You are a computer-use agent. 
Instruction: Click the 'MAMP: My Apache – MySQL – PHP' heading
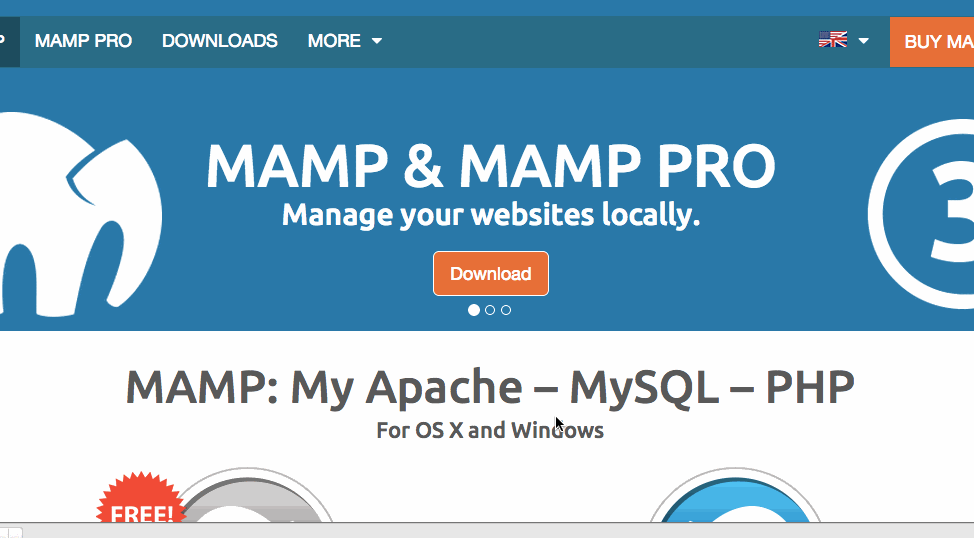pos(490,388)
